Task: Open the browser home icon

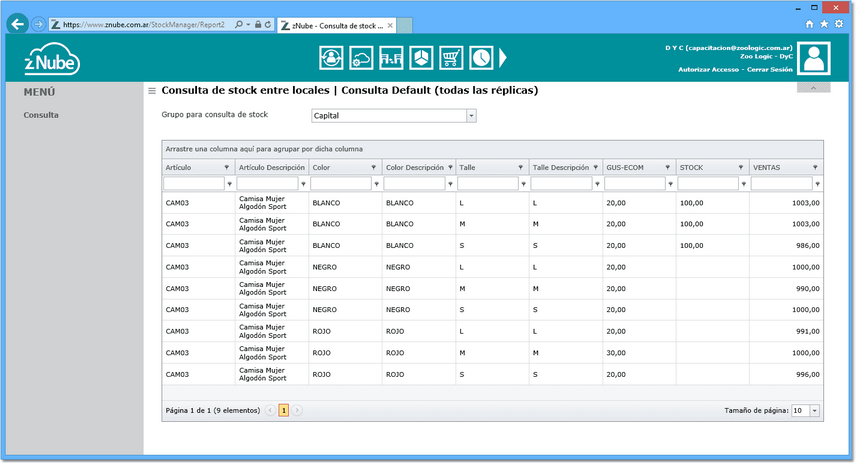Action: click(x=810, y=23)
